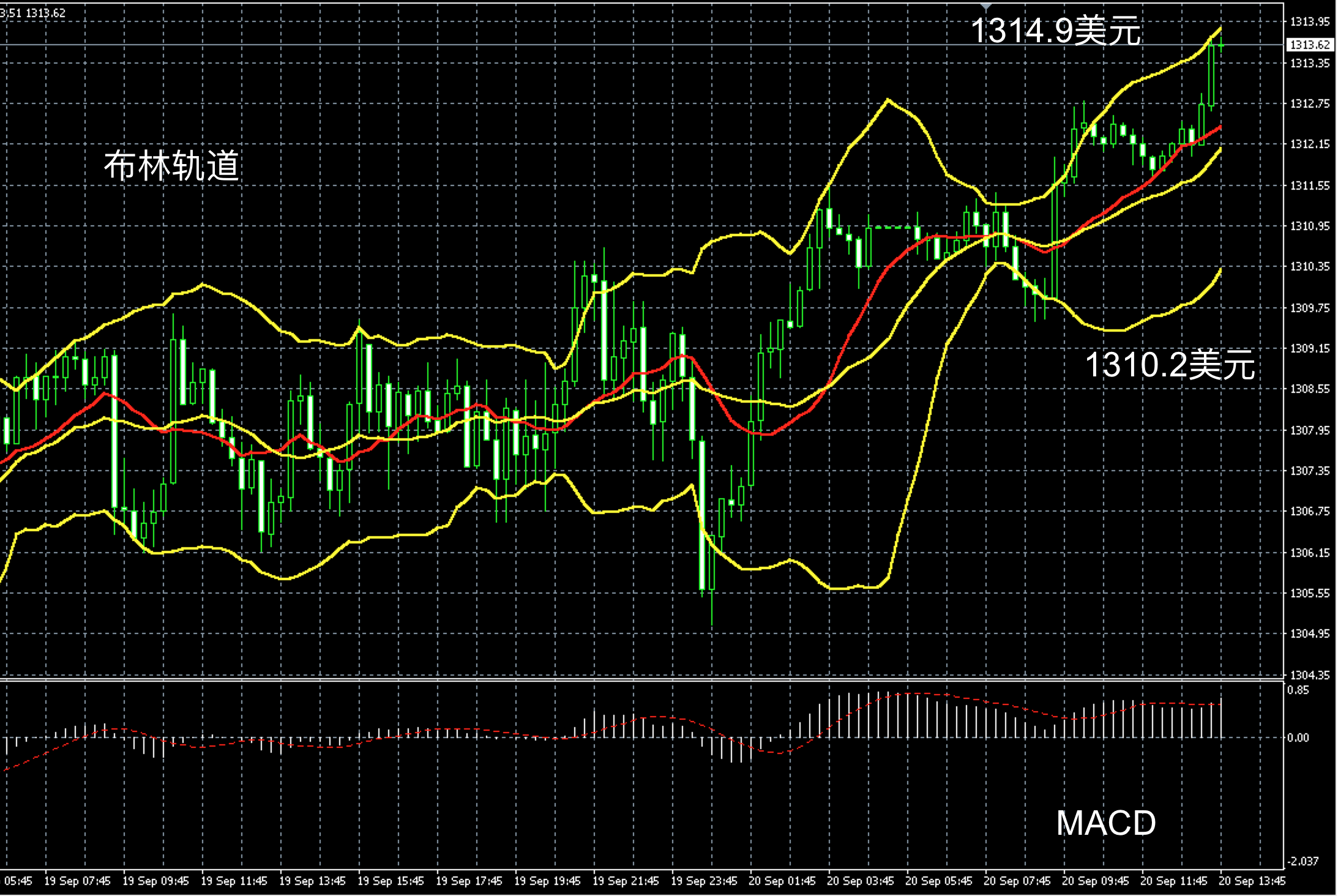Click the 布林轨道 text label
This screenshot has height=896, width=1338.
171,166
